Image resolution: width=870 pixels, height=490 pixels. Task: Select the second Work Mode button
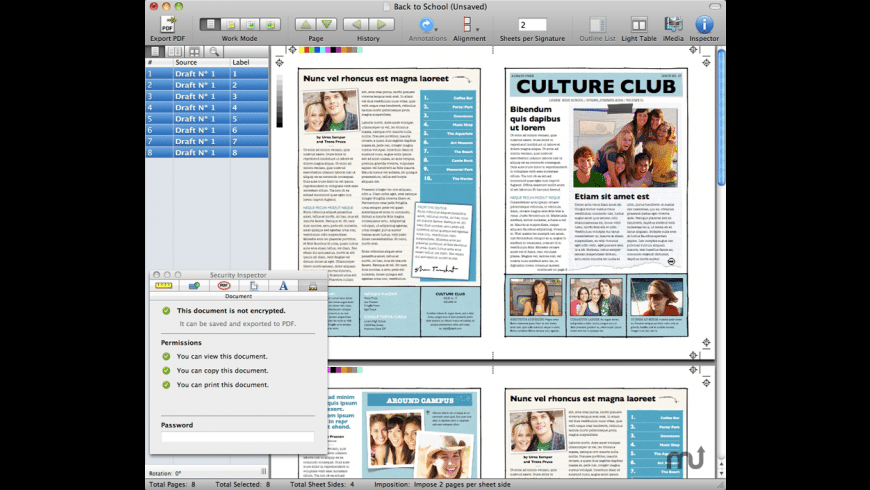tap(230, 24)
